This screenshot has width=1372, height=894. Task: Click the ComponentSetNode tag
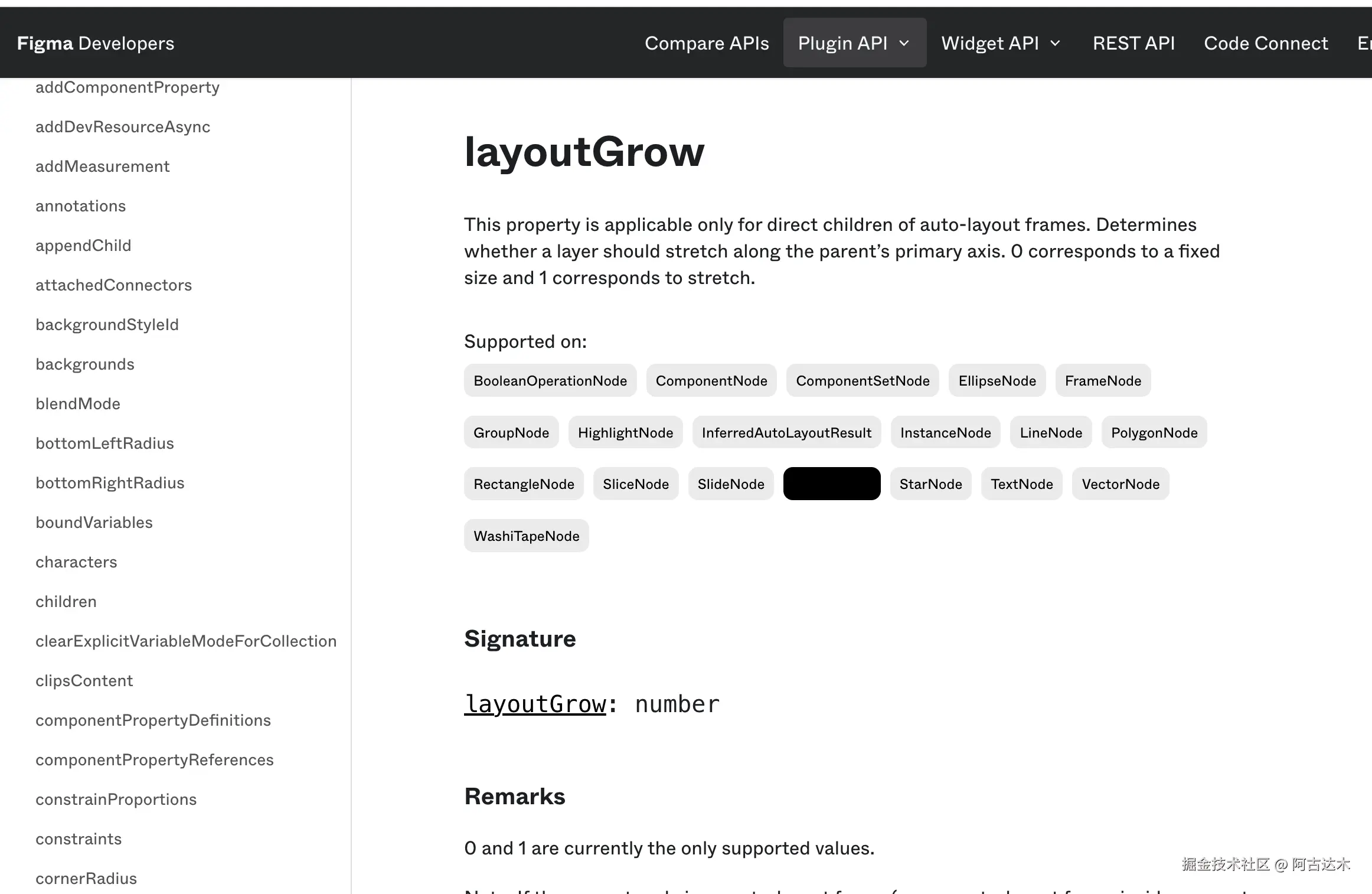click(863, 381)
